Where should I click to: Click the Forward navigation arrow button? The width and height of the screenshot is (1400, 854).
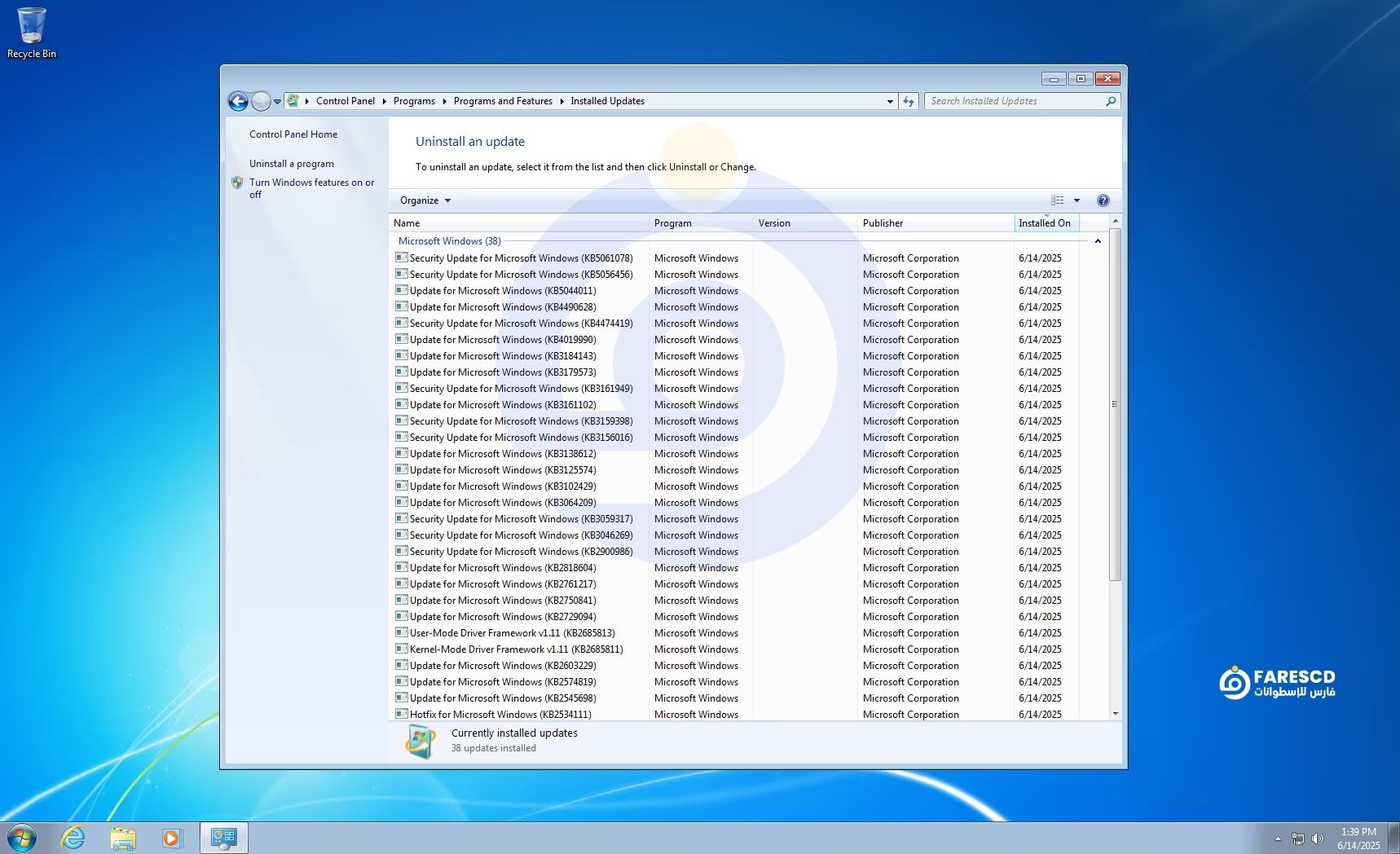pos(261,101)
